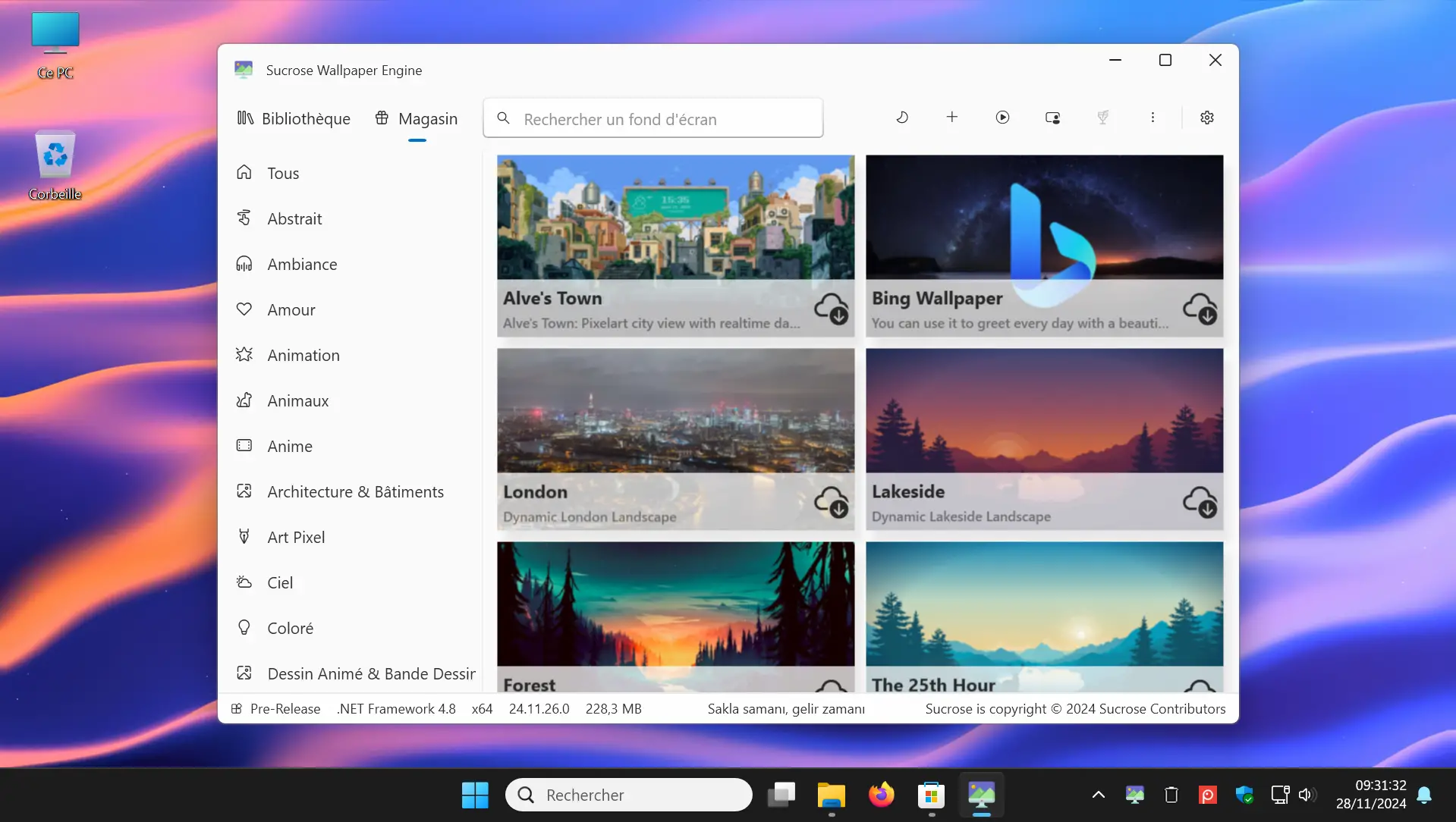Open Task View on the taskbar
This screenshot has width=1456, height=822.
pos(781,795)
